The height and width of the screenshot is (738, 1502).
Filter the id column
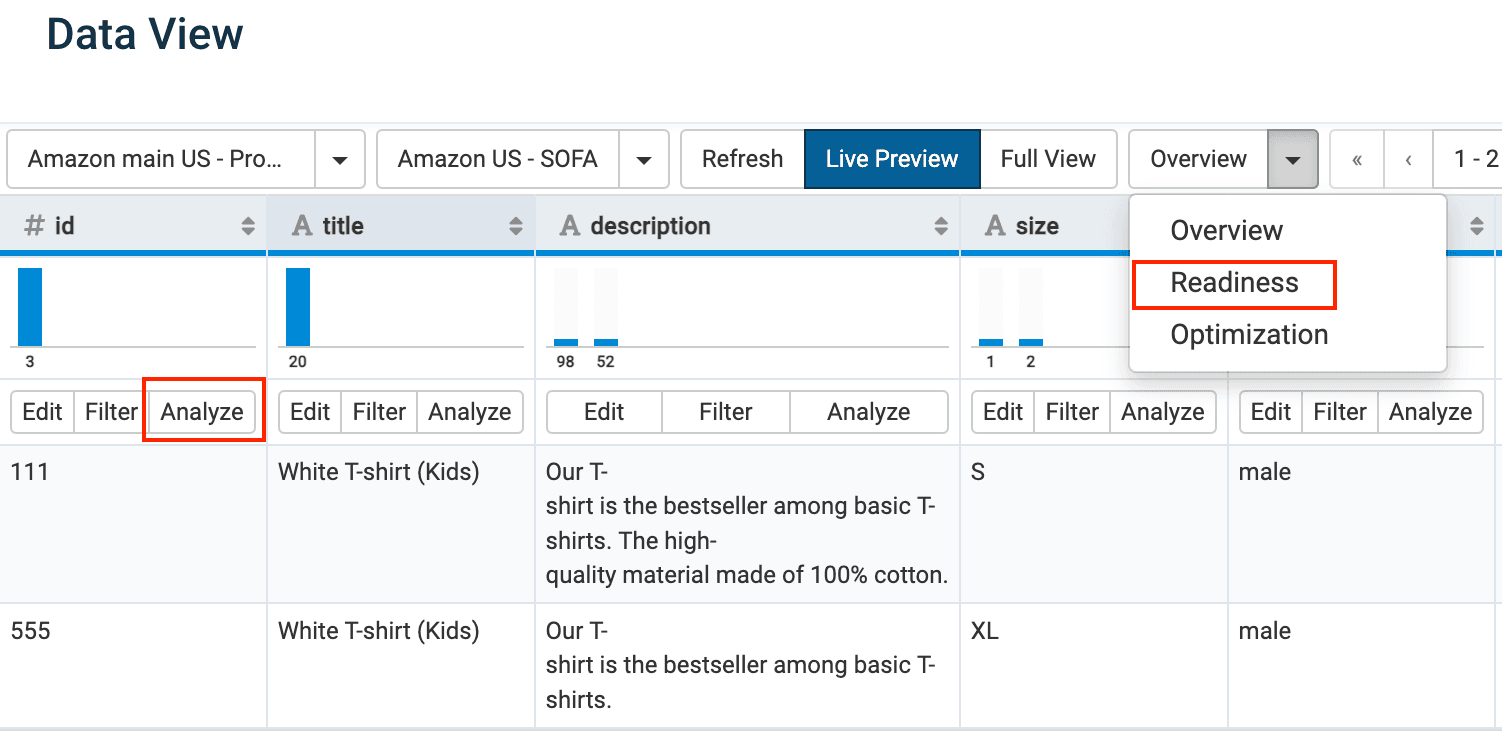click(111, 412)
